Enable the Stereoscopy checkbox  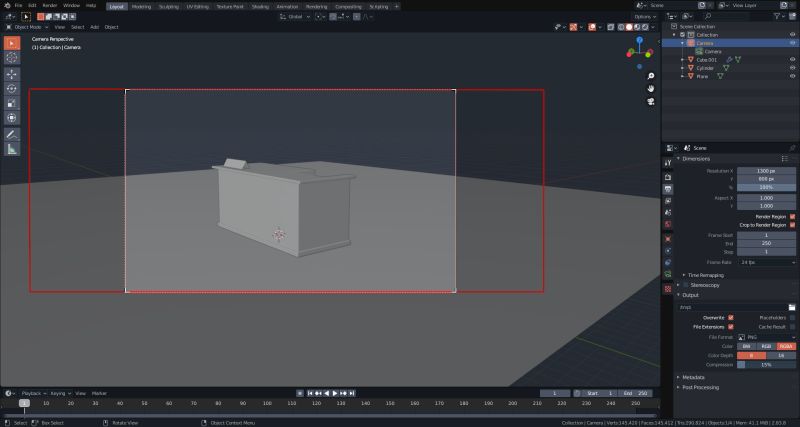pos(686,285)
